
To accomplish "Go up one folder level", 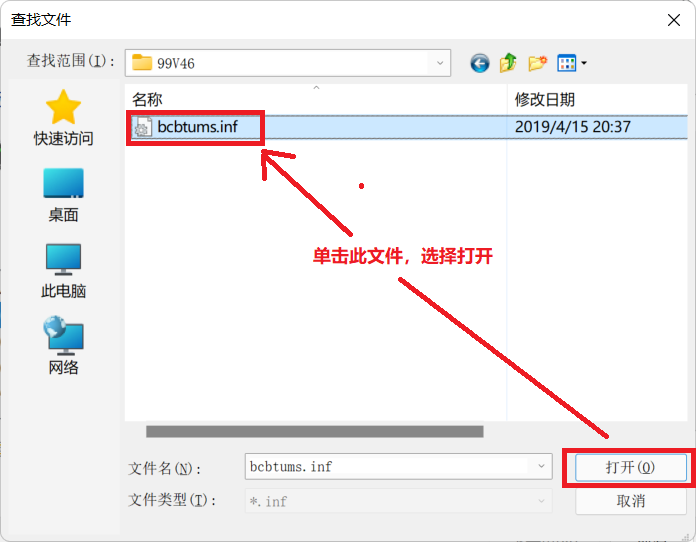I will pyautogui.click(x=508, y=63).
